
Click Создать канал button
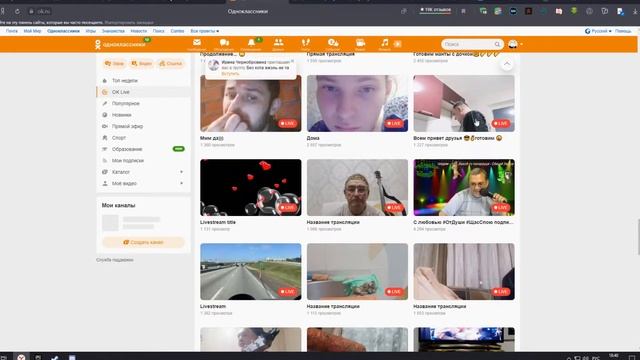[143, 242]
